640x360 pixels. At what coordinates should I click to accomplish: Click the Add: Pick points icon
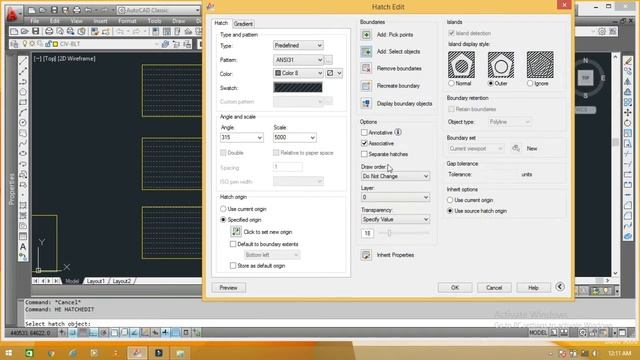(366, 35)
